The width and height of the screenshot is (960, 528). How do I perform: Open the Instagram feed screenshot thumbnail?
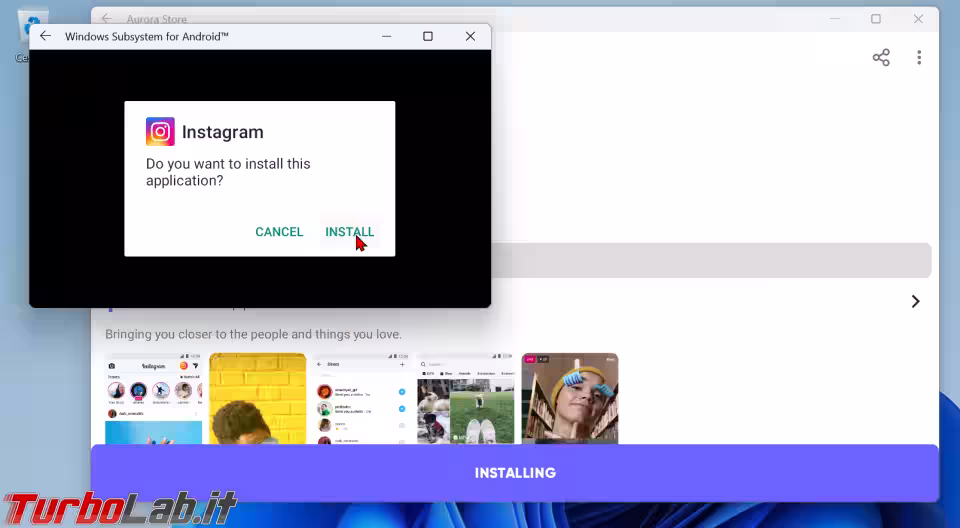(154, 398)
